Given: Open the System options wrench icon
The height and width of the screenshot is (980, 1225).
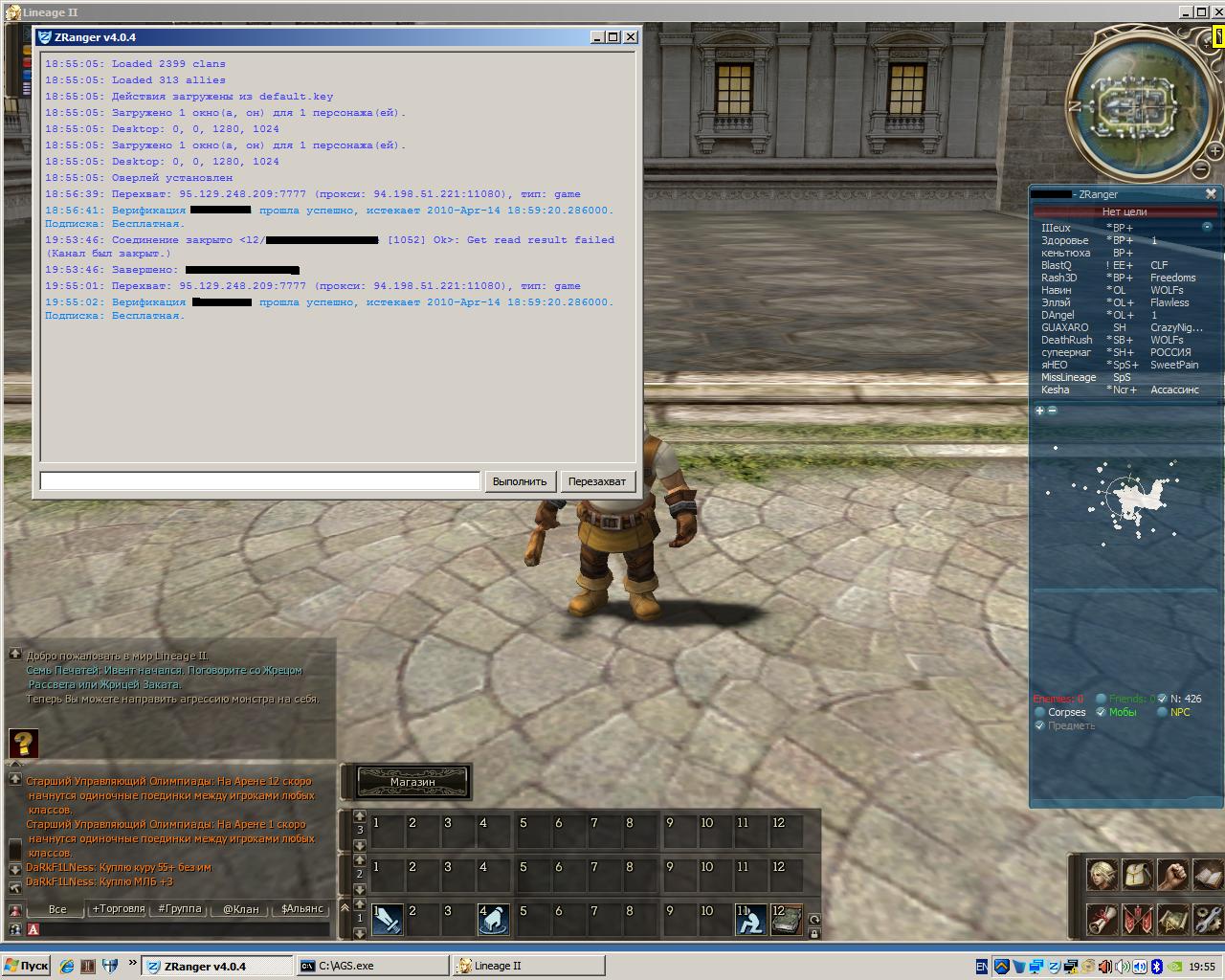Looking at the screenshot, I should 1208,920.
